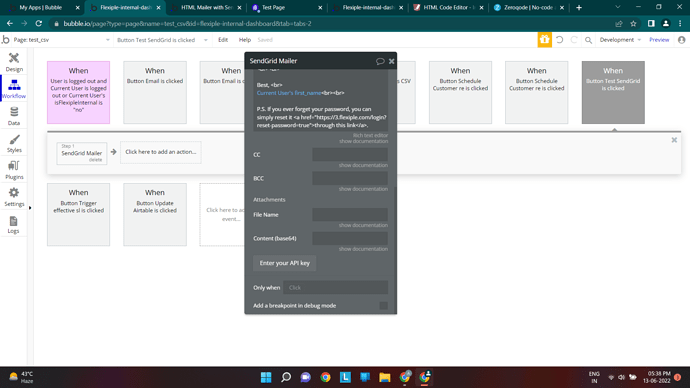This screenshot has height=388, width=690.
Task: Click the show documentation link under BCC
Action: (363, 189)
